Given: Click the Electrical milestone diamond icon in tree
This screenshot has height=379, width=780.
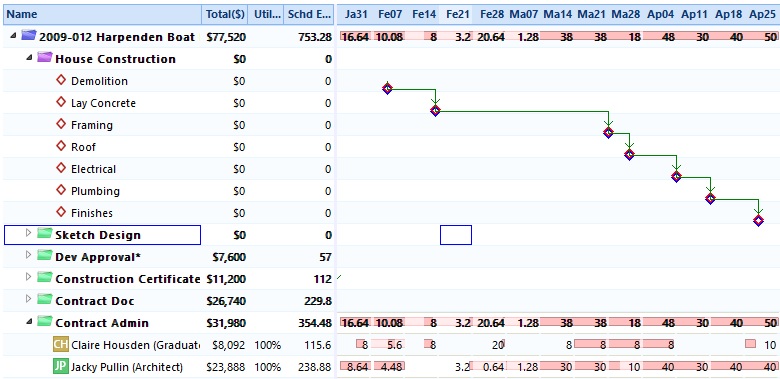Looking at the screenshot, I should point(61,168).
